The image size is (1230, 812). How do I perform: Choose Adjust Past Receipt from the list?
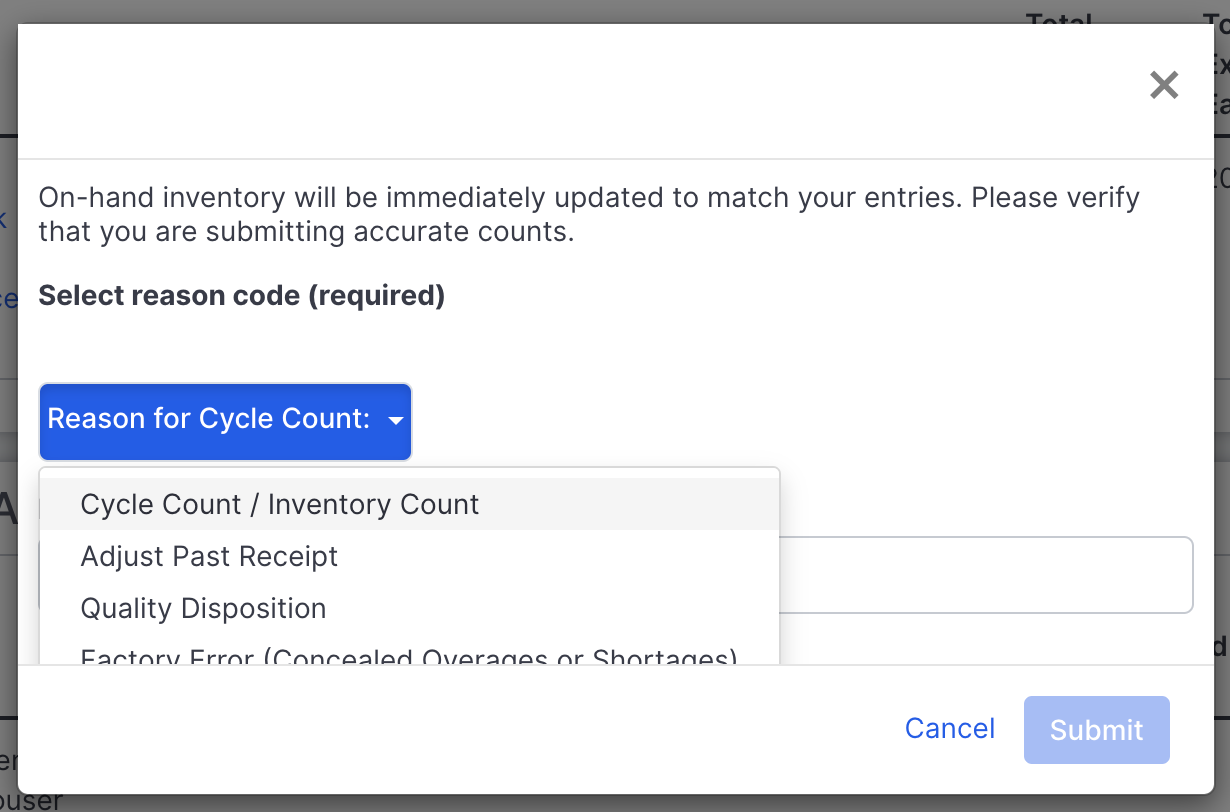click(x=209, y=556)
